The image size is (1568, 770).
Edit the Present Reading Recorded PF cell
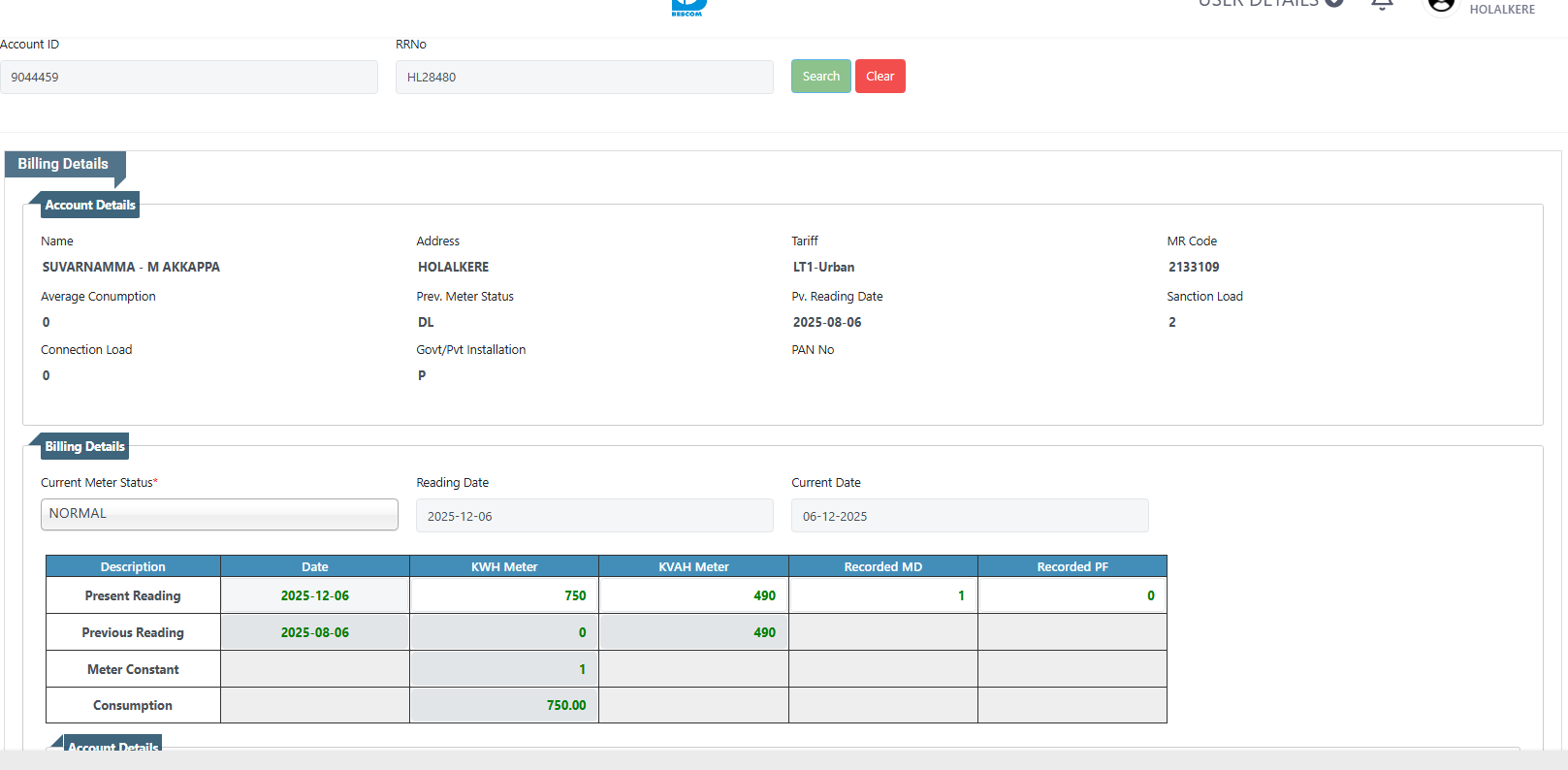pos(1072,595)
